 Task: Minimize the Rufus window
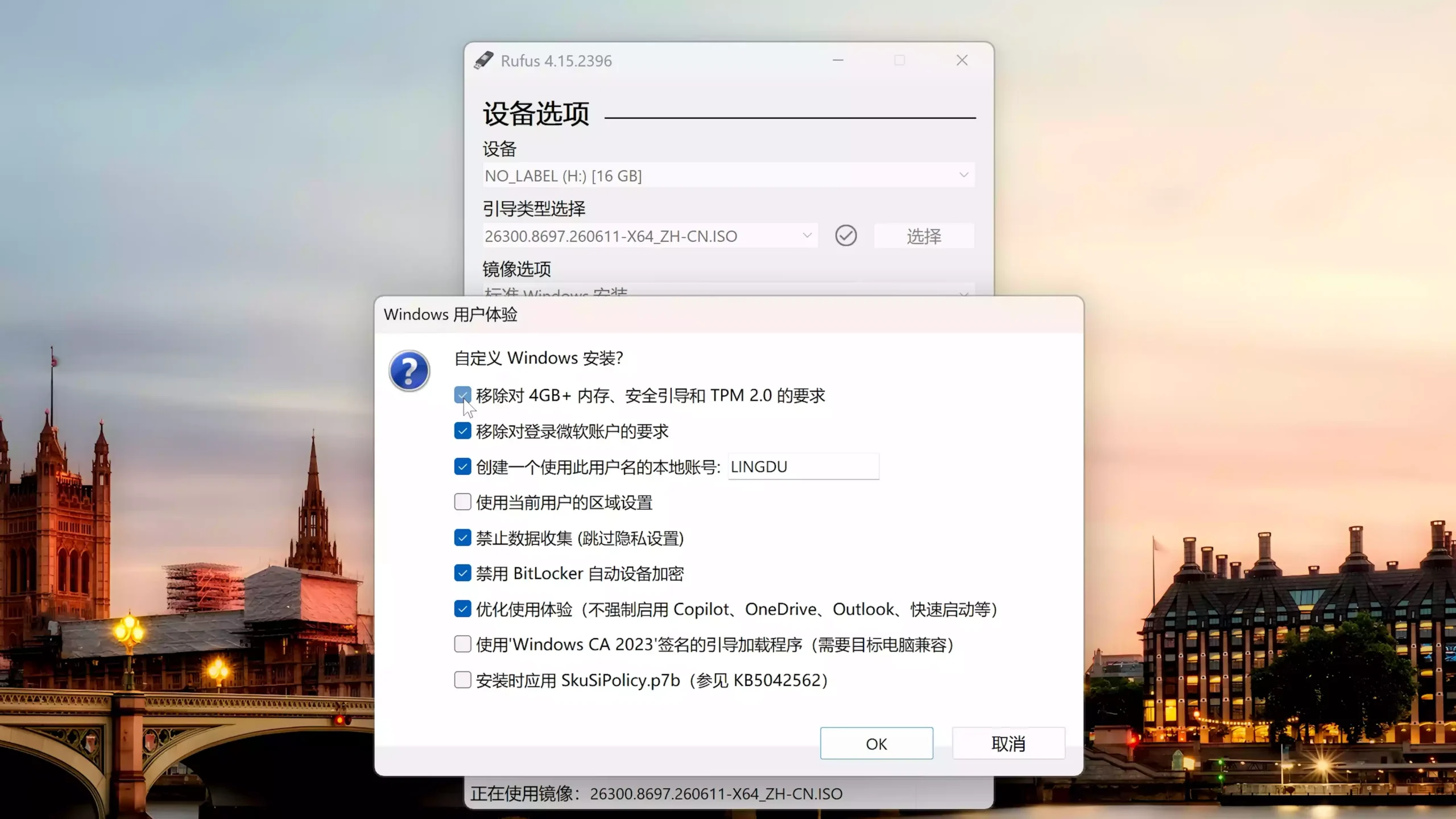[838, 60]
